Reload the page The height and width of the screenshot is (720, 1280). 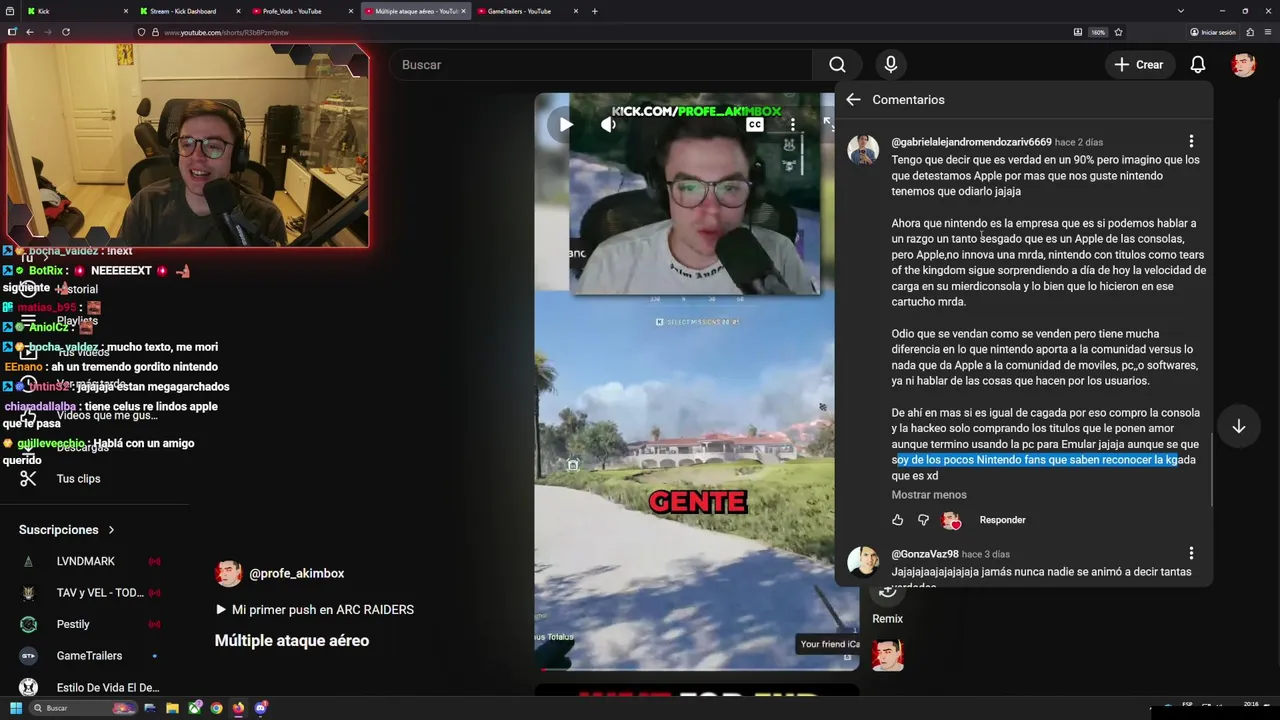[x=66, y=32]
